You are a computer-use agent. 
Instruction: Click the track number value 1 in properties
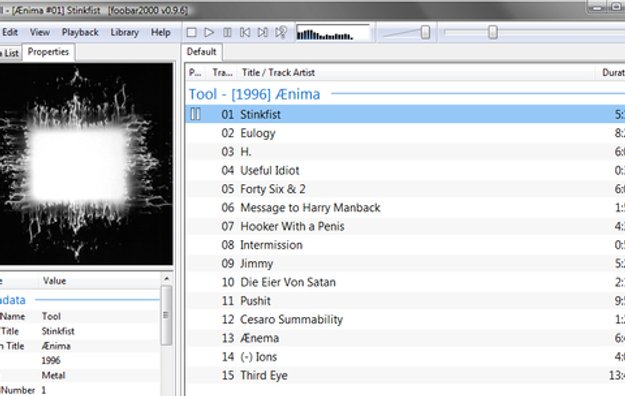click(44, 390)
